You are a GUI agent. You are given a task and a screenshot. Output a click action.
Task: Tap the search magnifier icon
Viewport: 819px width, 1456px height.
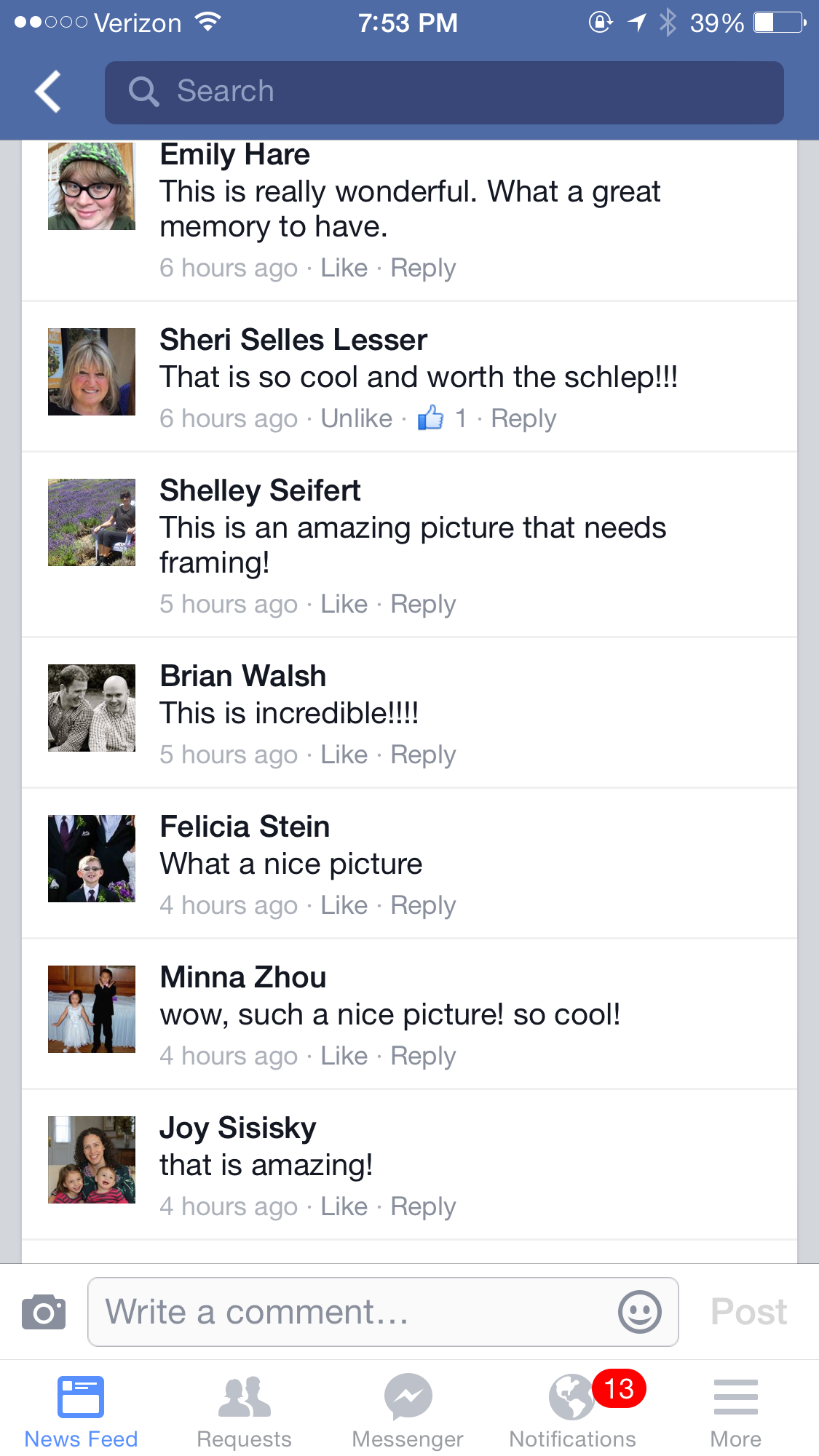(143, 92)
